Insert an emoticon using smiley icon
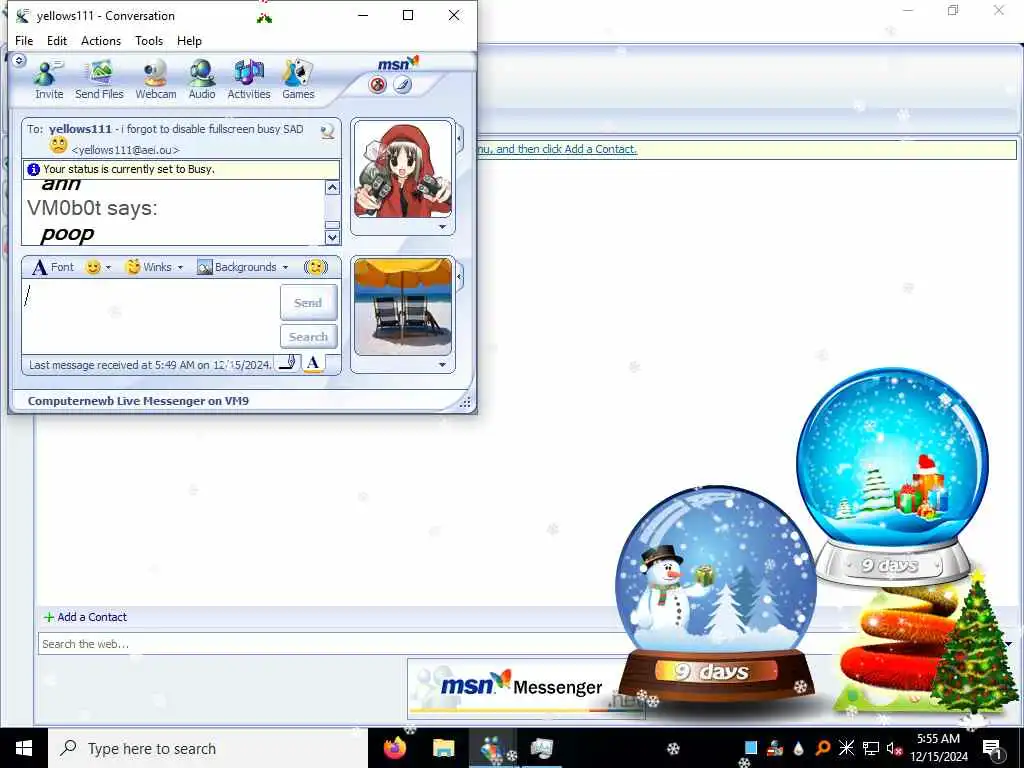This screenshot has width=1024, height=768. 93,267
